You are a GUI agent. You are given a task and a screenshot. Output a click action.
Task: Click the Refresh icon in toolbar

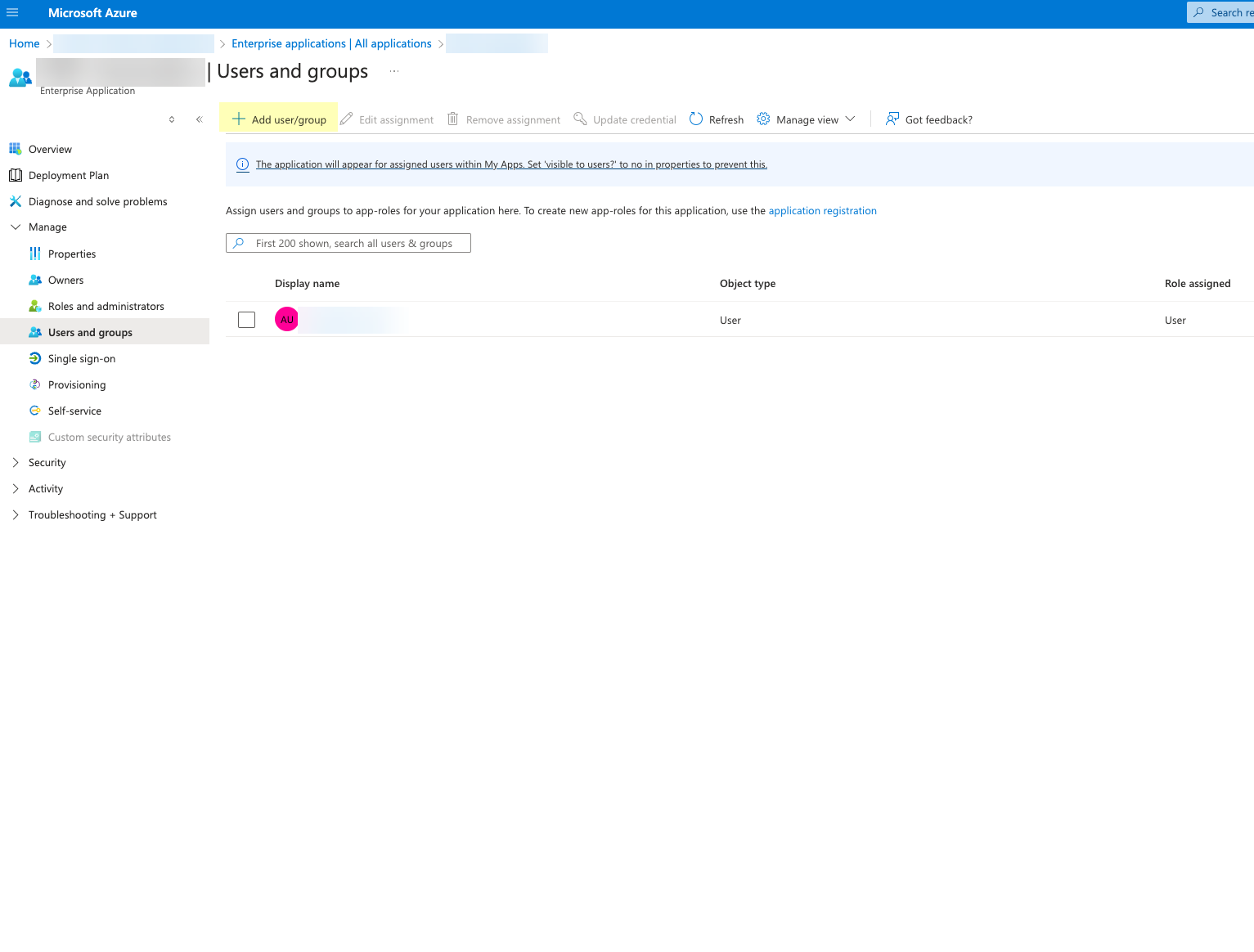click(696, 119)
